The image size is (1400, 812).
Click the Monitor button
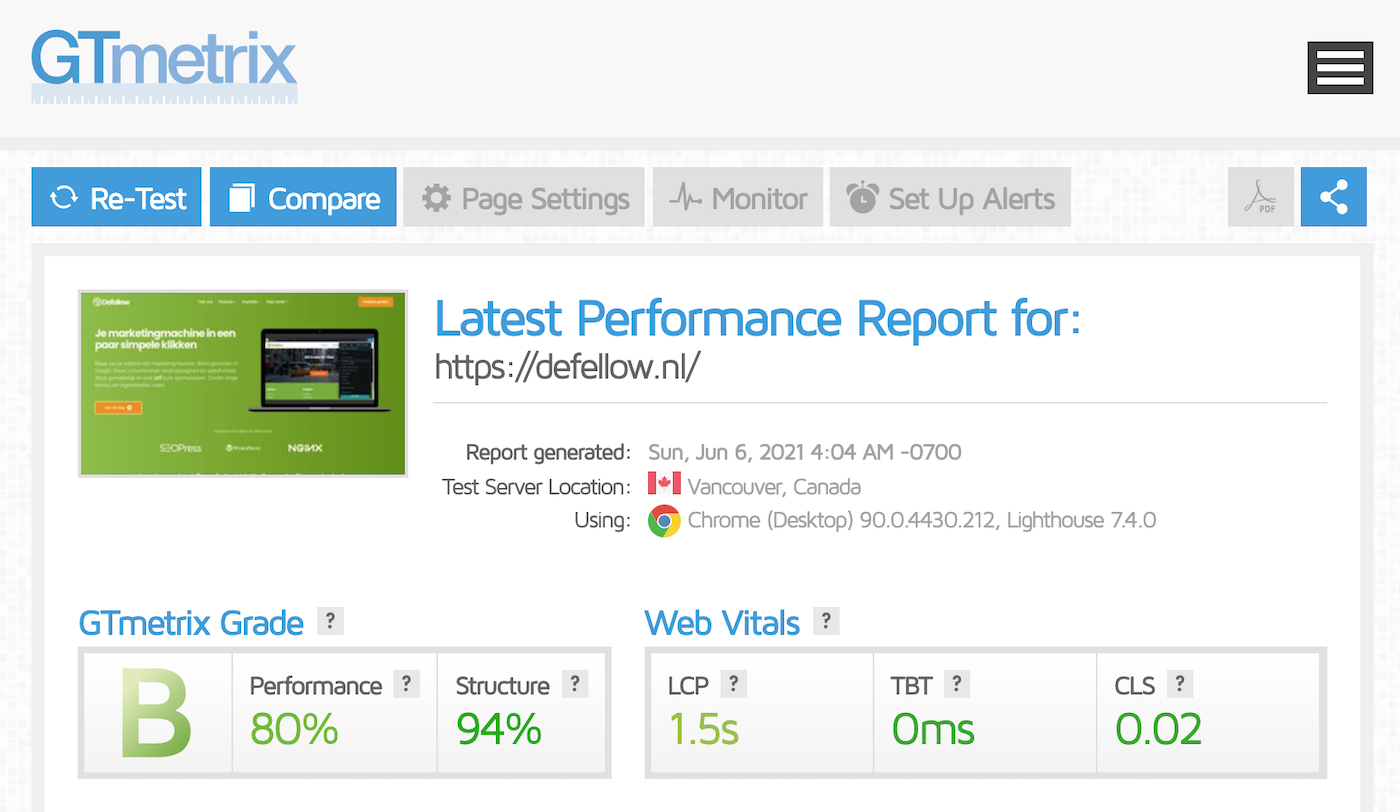coord(738,197)
